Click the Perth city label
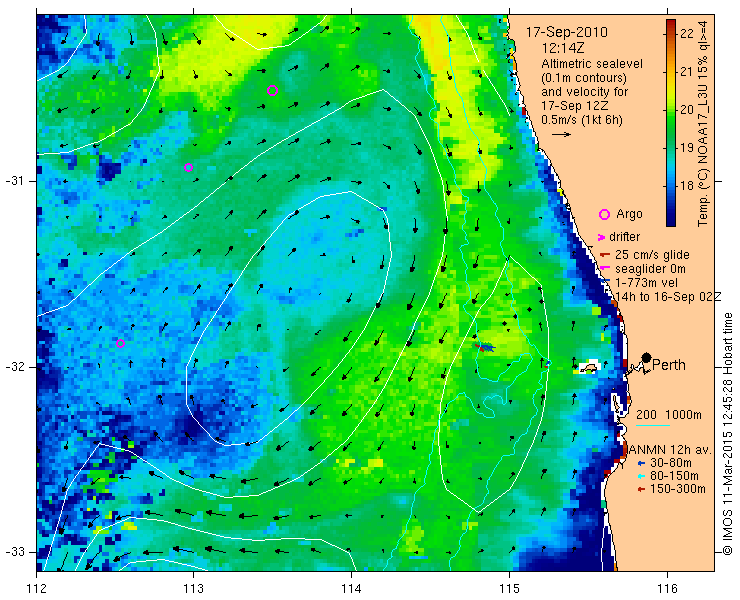 point(669,365)
